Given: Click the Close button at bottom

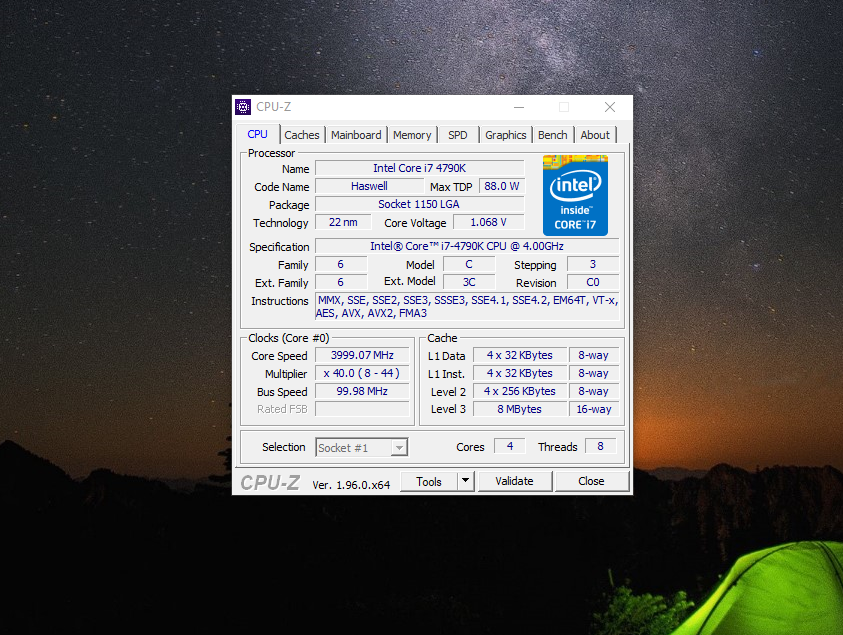Looking at the screenshot, I should coord(591,481).
